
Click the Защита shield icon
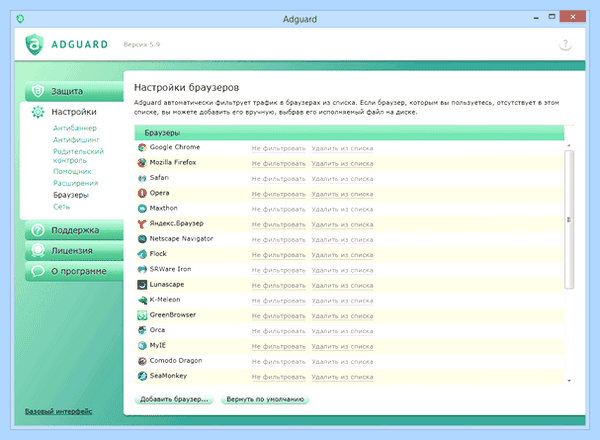[38, 91]
